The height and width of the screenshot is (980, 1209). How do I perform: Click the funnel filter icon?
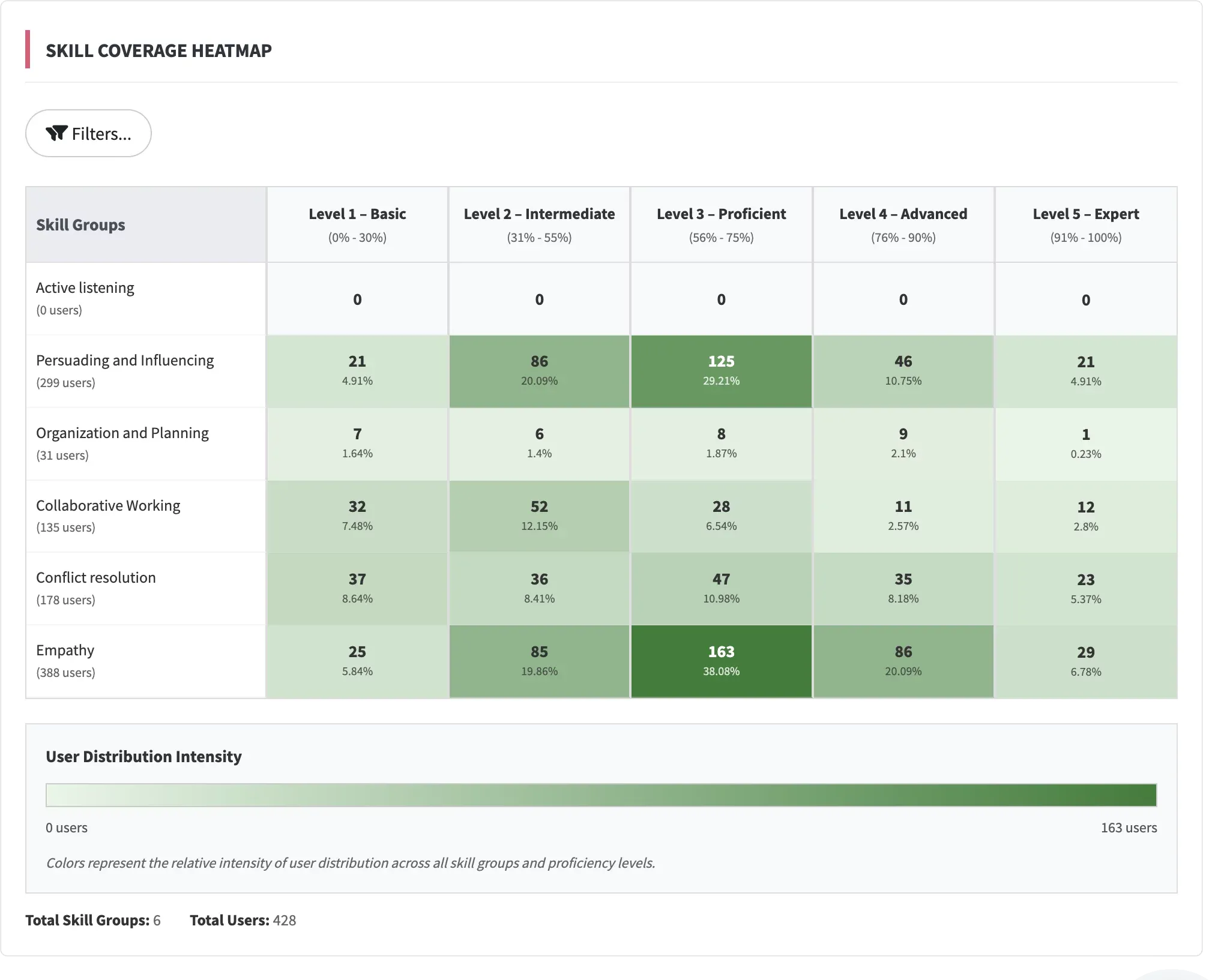pos(56,133)
